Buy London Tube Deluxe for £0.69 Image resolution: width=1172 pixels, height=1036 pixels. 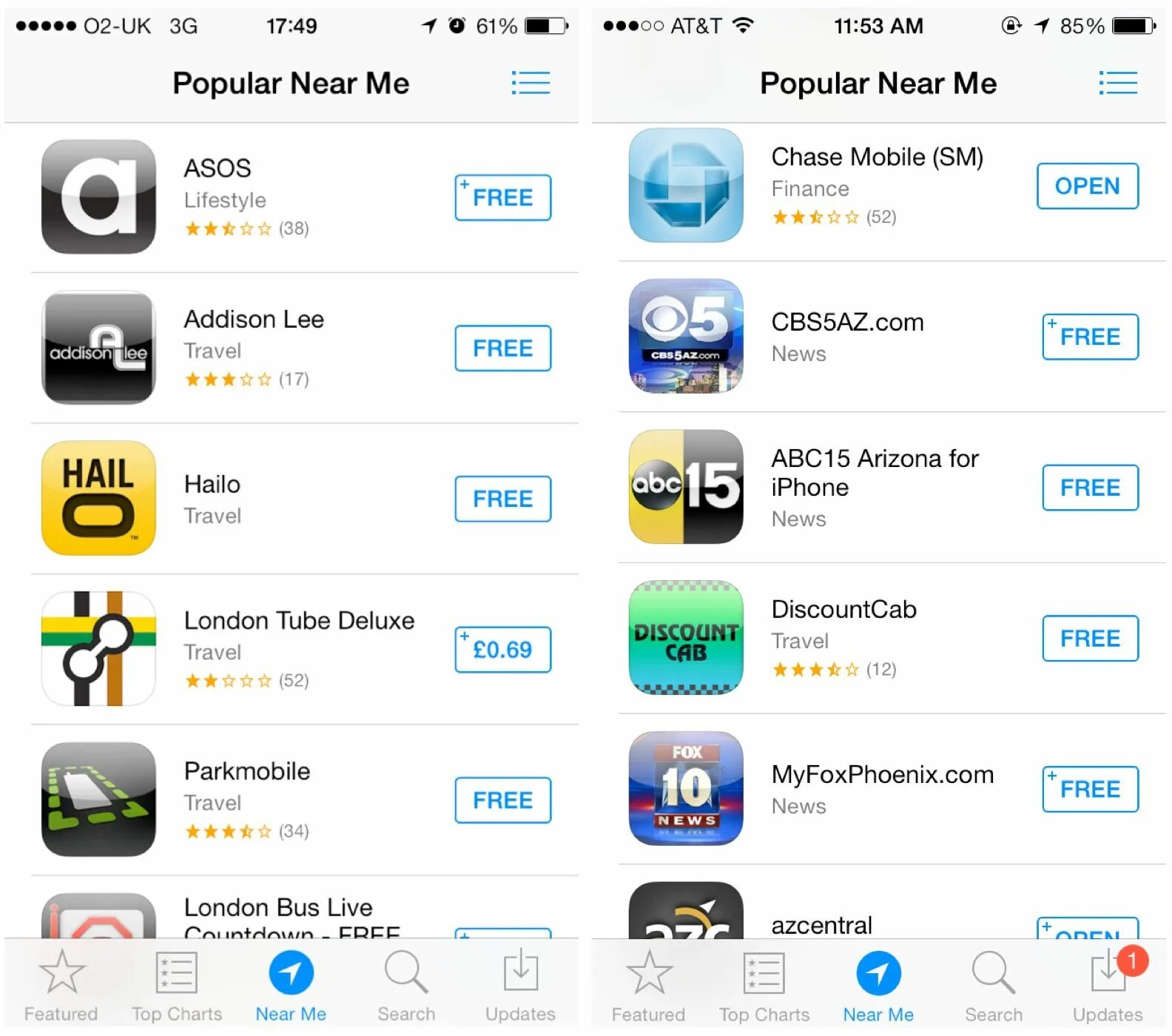point(503,650)
